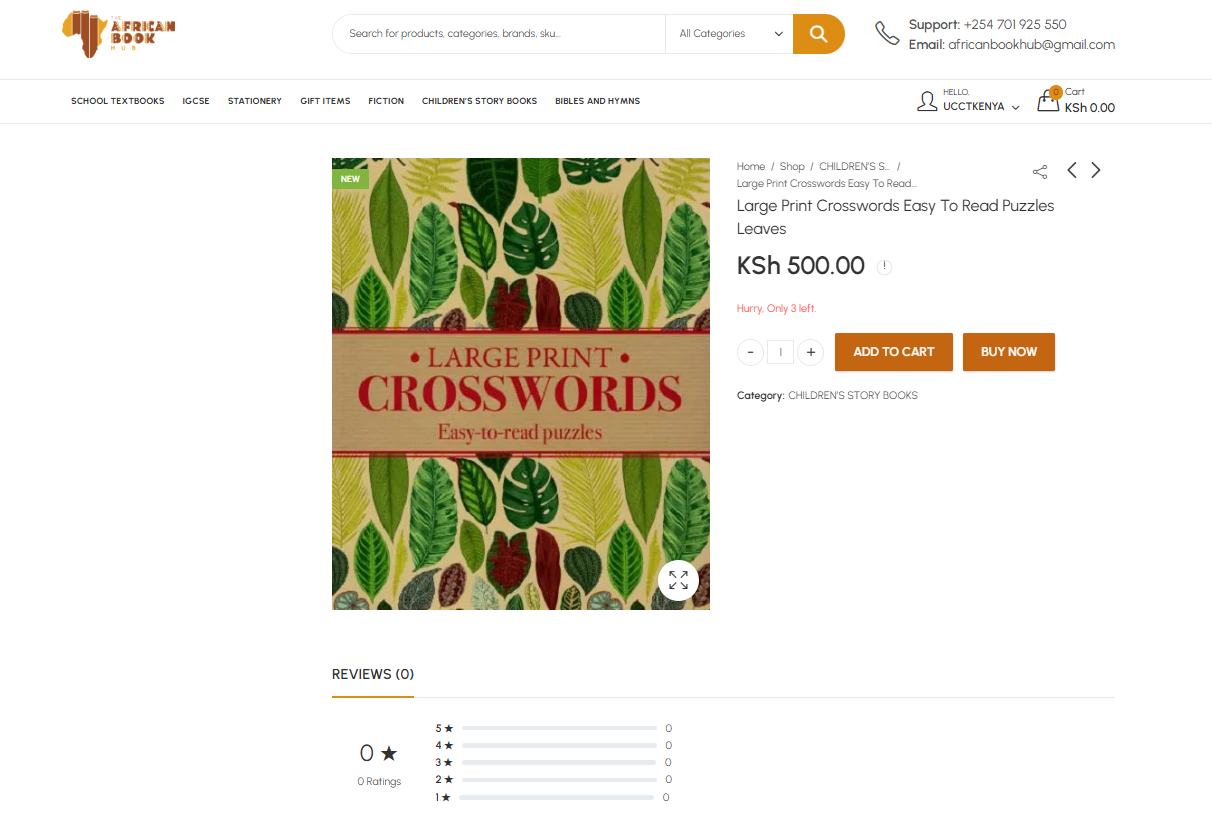Go to next product arrow

click(x=1096, y=170)
